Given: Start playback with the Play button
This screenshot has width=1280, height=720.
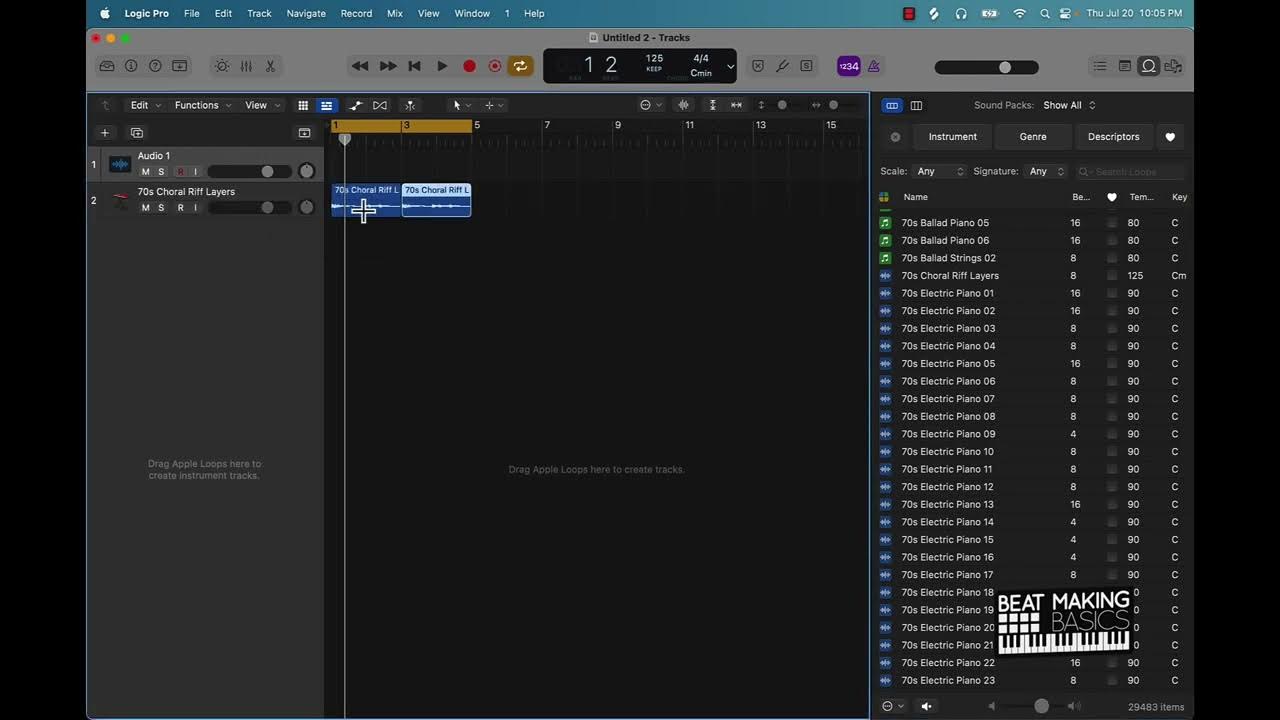Looking at the screenshot, I should [442, 66].
